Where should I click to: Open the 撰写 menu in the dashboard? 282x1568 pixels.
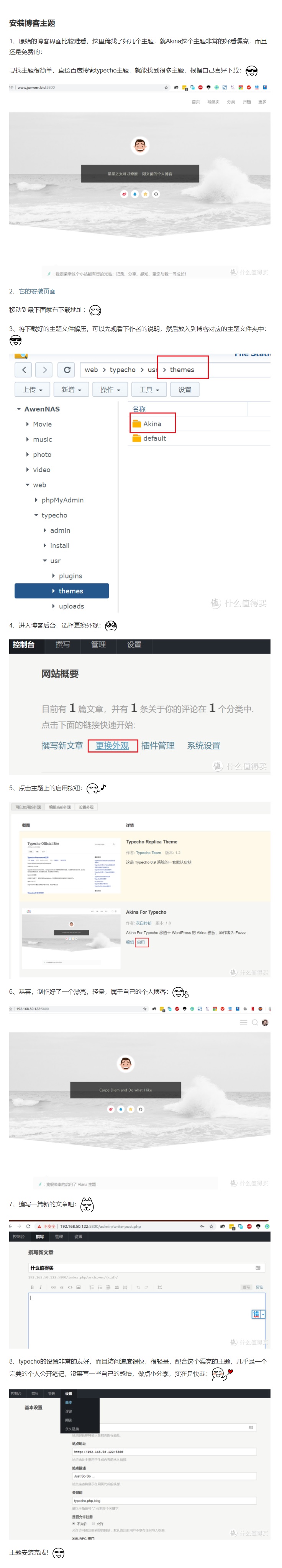[x=62, y=645]
